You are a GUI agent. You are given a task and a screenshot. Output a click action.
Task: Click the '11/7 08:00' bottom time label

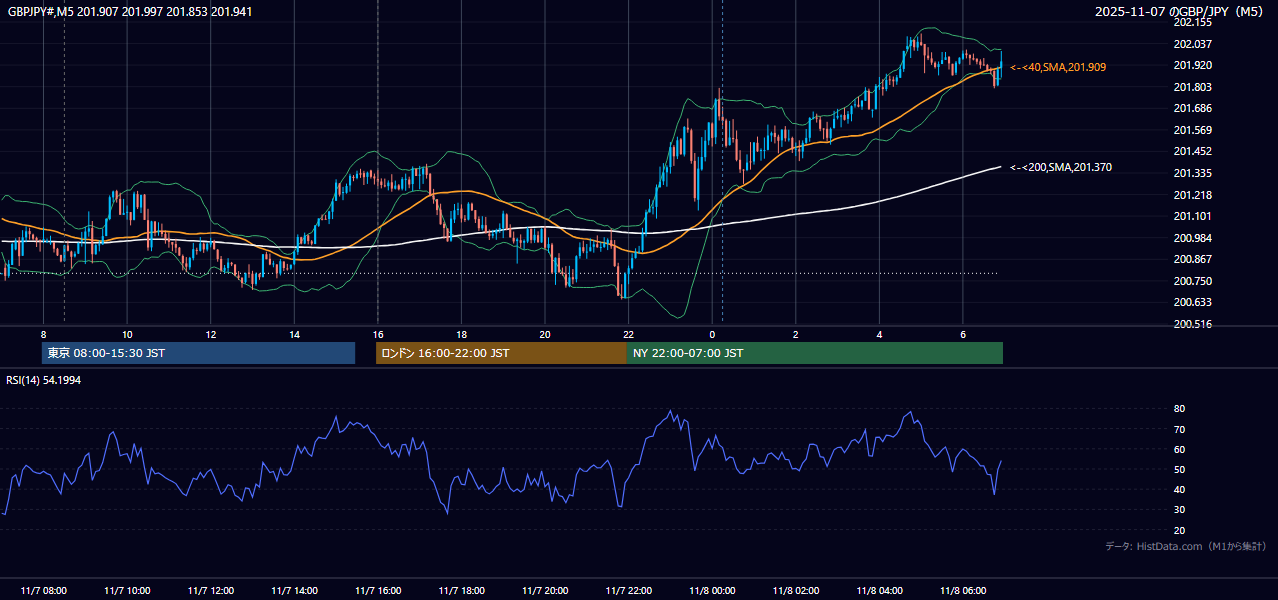click(x=43, y=591)
